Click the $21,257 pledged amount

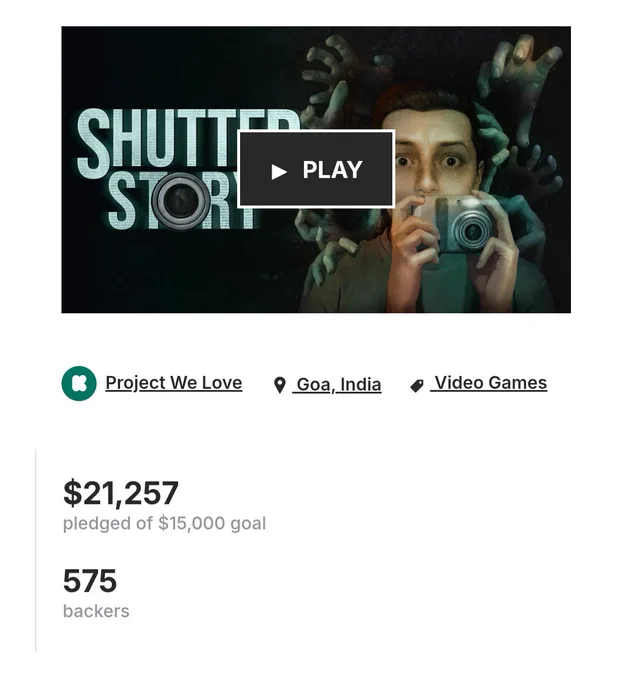[121, 493]
